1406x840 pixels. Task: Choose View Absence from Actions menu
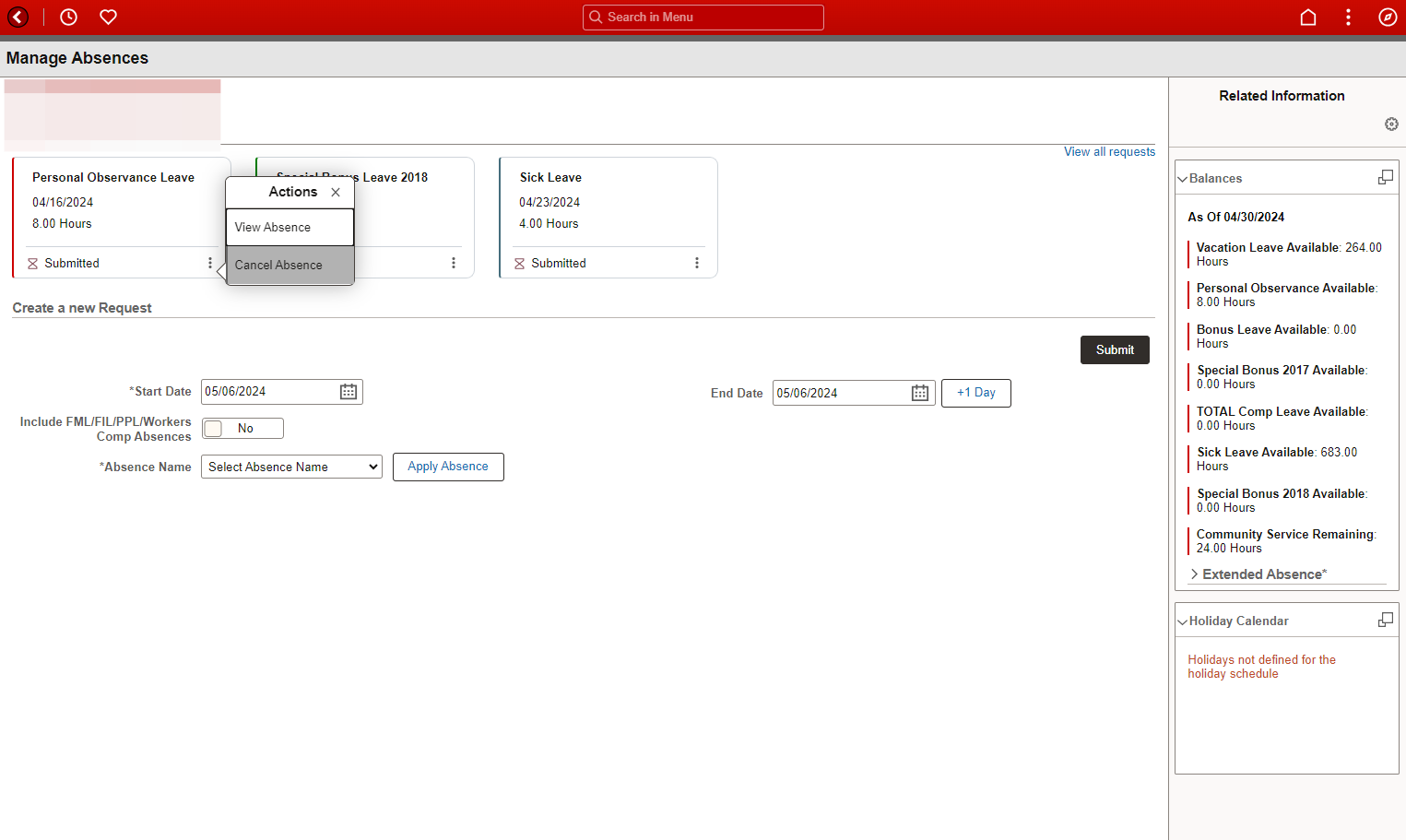point(289,227)
